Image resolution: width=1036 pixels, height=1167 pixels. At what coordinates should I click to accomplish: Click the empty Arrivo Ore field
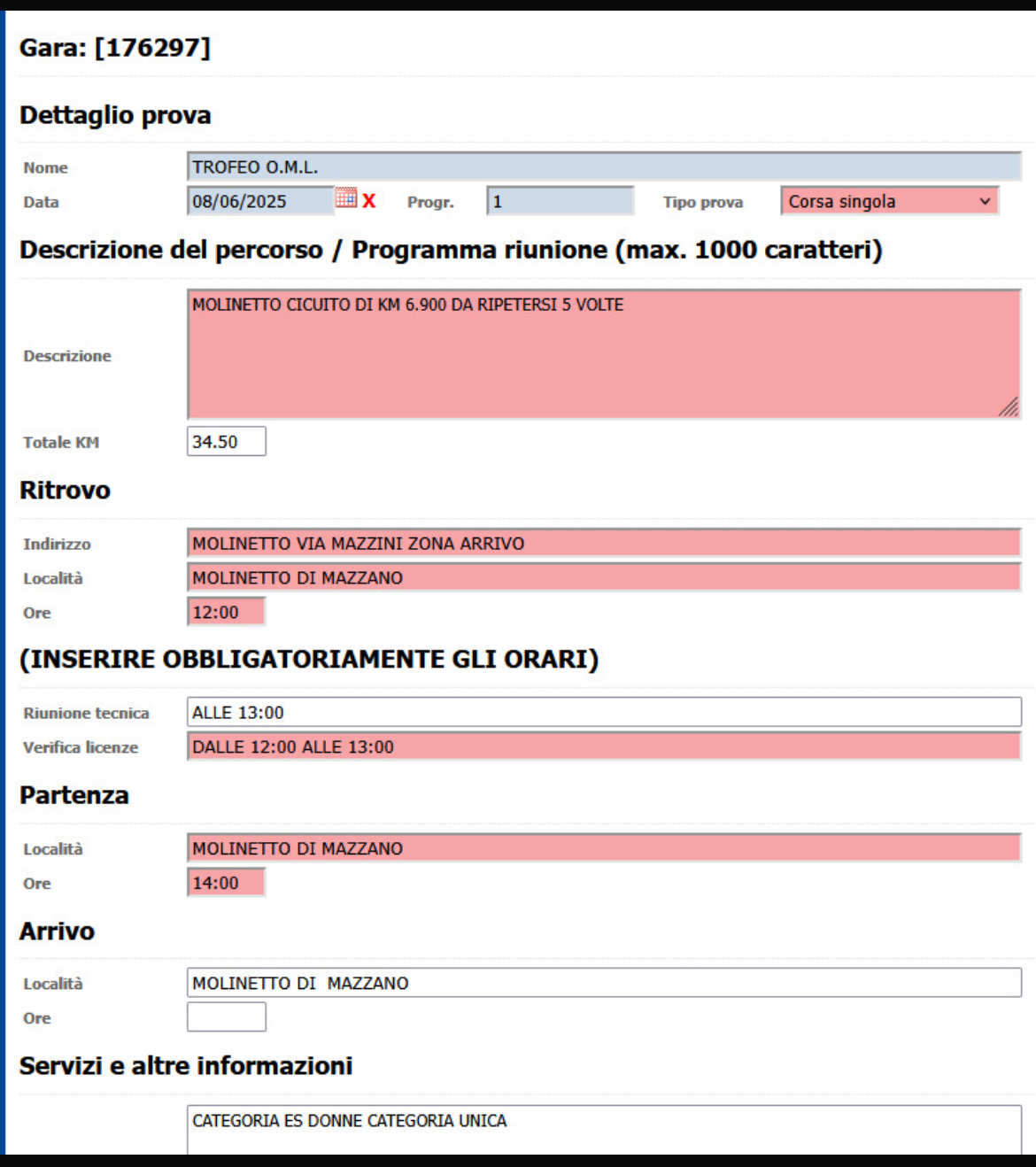click(226, 1017)
